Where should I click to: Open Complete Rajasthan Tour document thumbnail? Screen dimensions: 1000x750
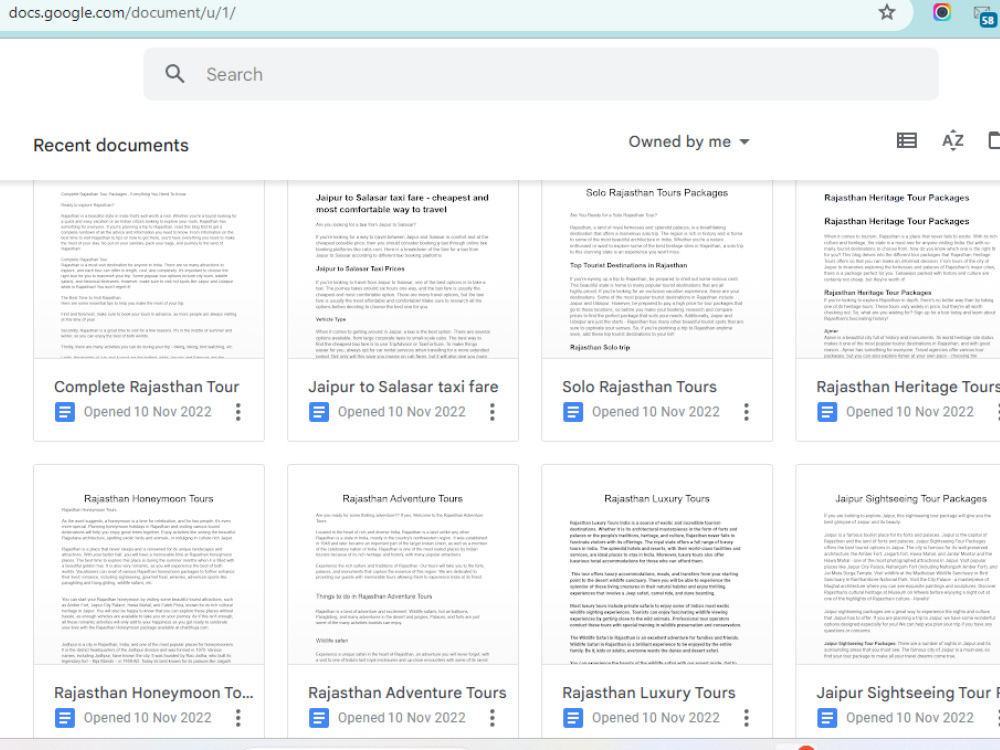coord(149,269)
